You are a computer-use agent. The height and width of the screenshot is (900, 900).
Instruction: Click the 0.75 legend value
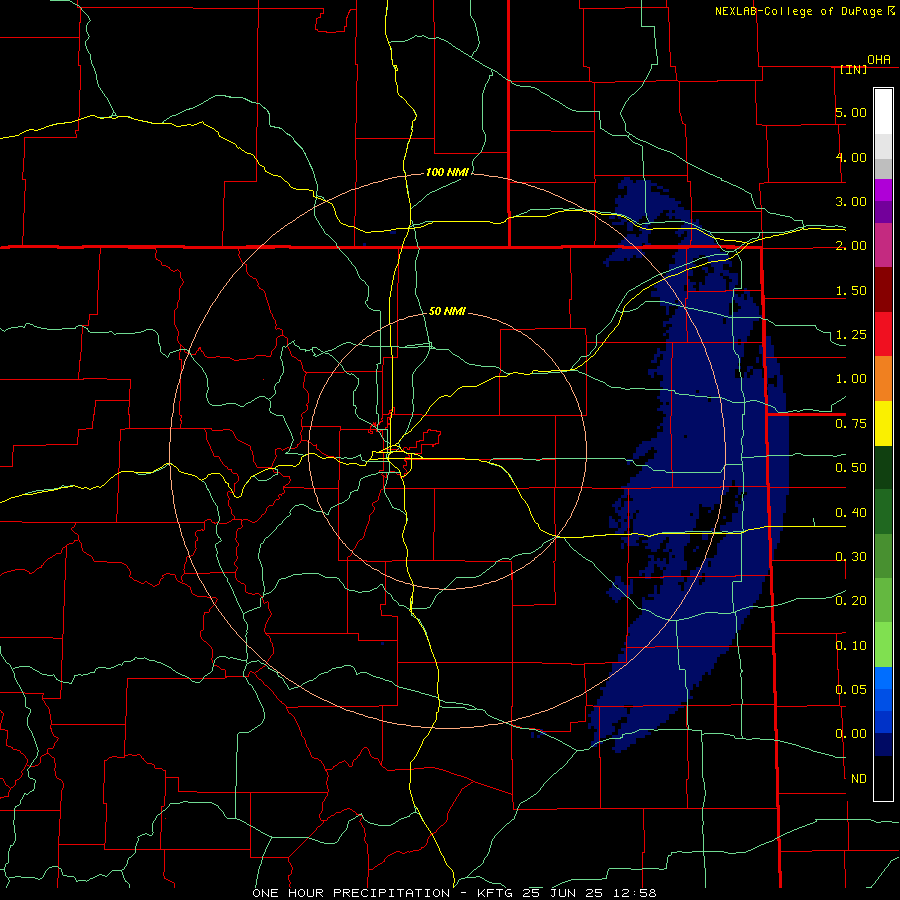coord(851,424)
